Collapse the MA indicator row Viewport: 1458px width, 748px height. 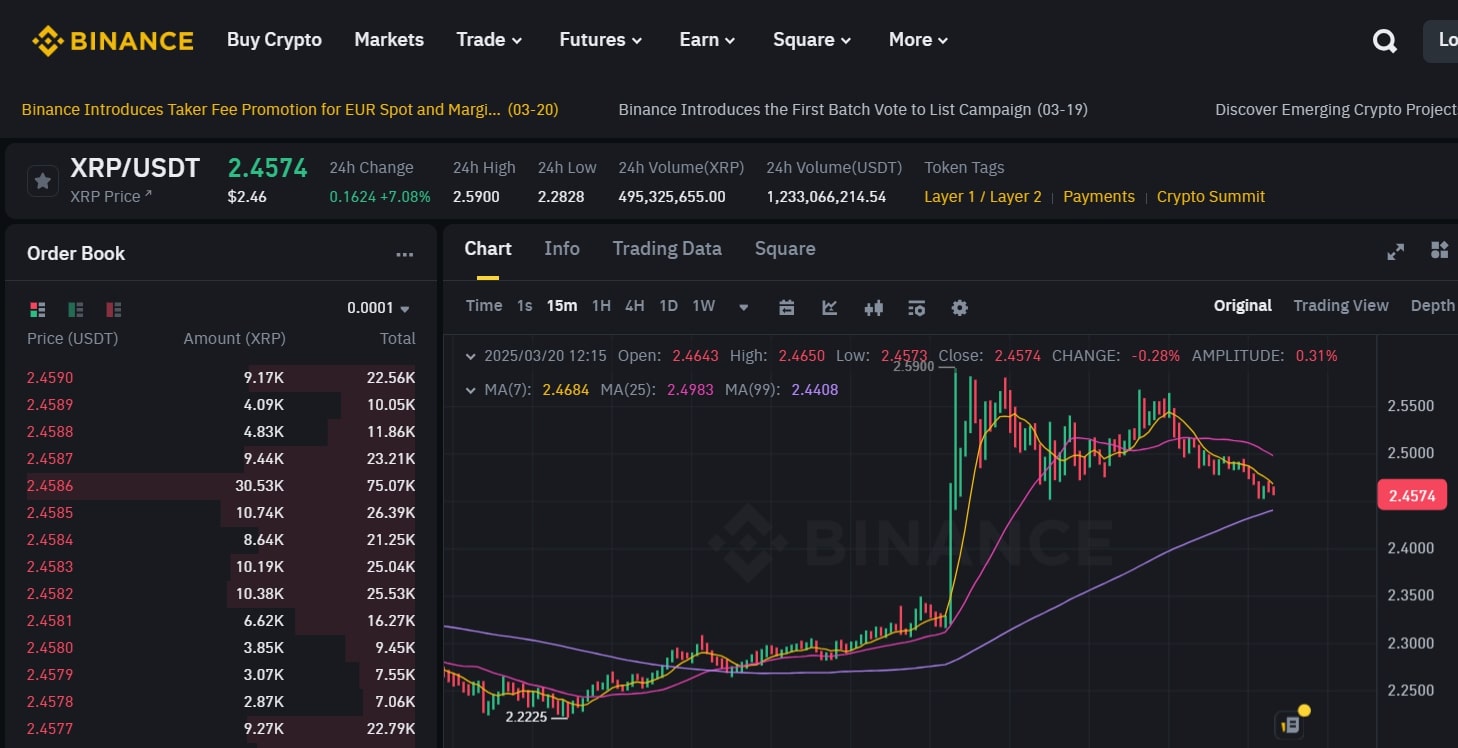(x=471, y=389)
